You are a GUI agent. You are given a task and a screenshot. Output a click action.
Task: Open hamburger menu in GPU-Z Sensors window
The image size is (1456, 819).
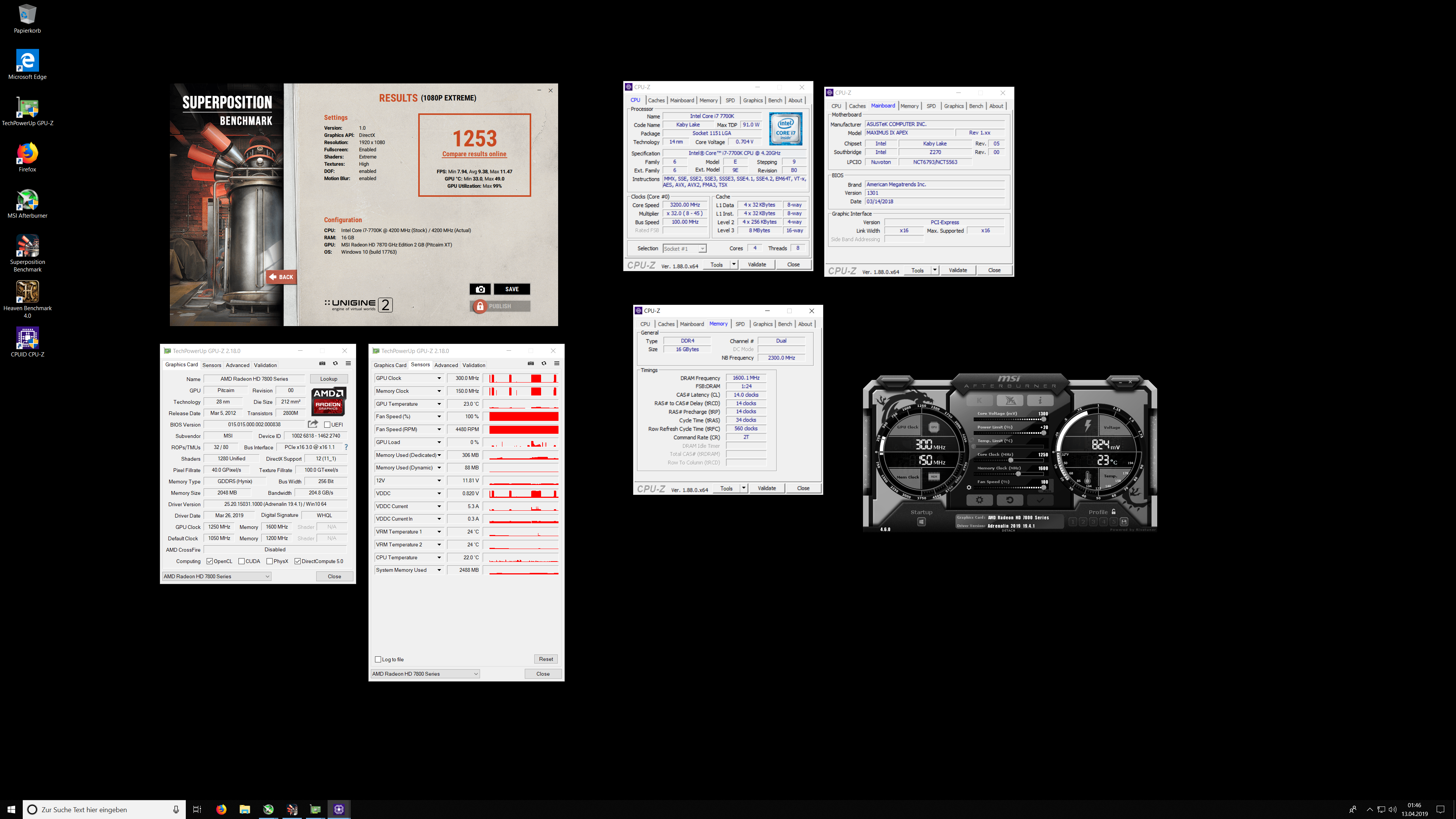(x=557, y=364)
